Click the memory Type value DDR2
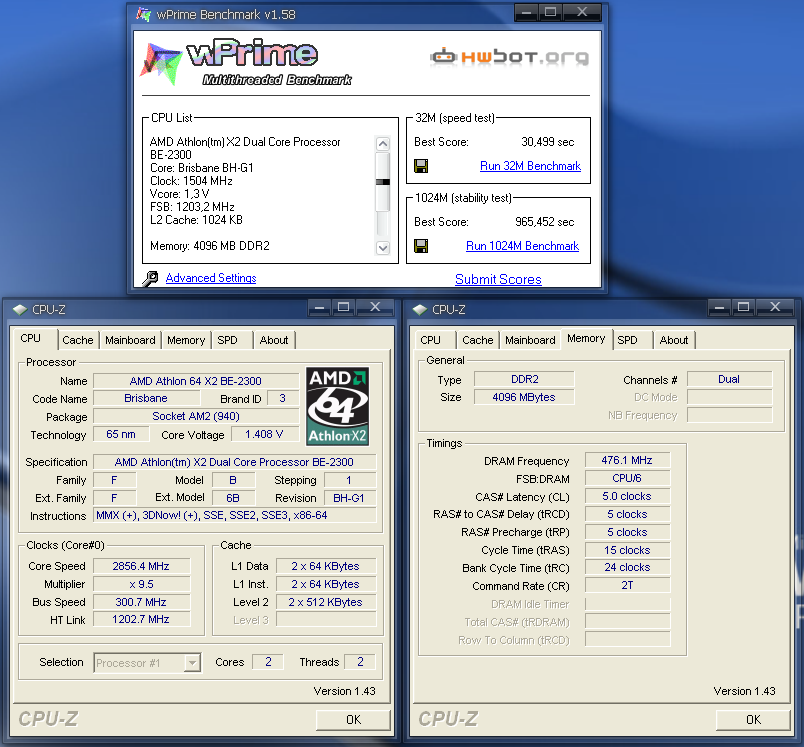Viewport: 804px width, 747px height. point(524,379)
